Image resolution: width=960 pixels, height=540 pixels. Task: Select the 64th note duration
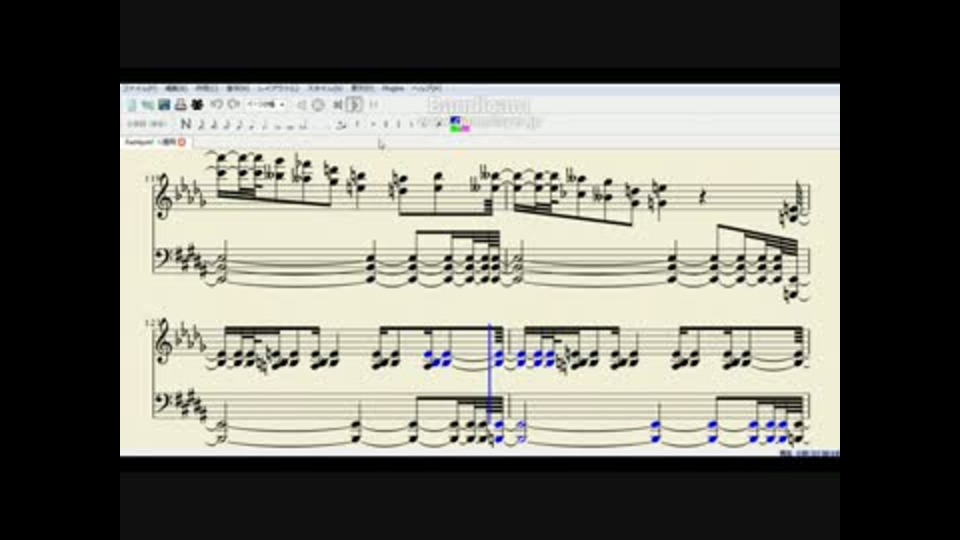pyautogui.click(x=201, y=124)
